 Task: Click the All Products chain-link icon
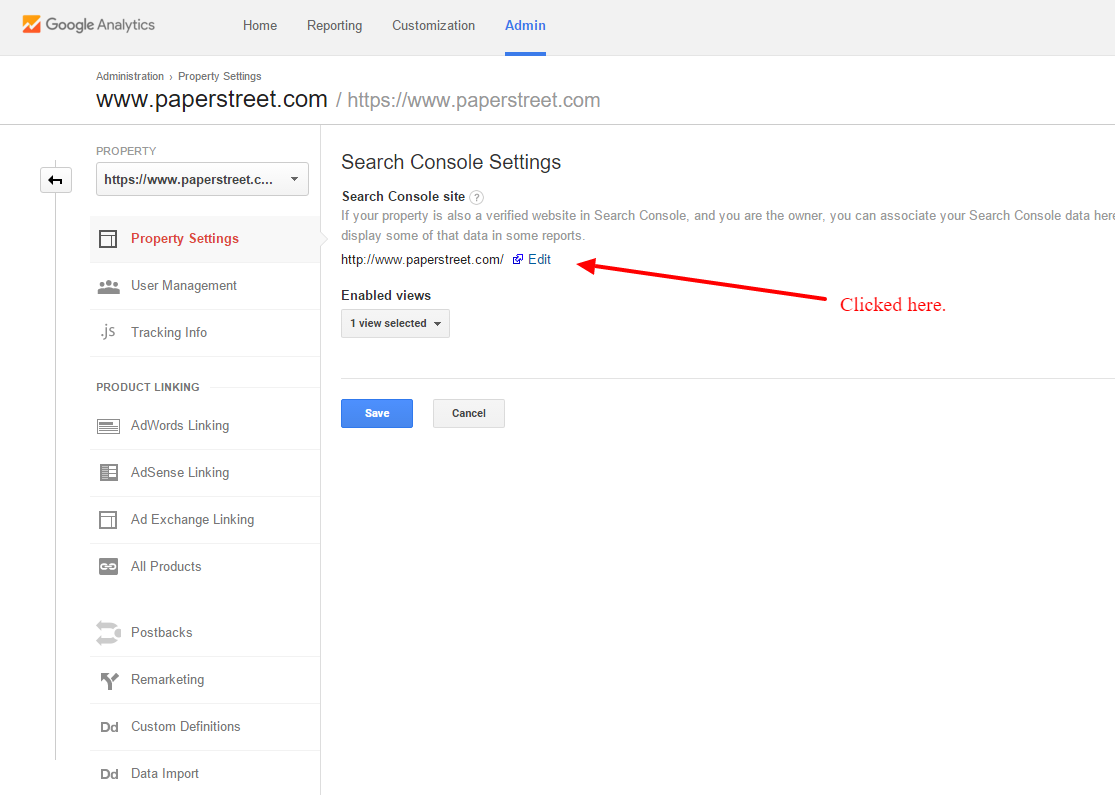click(108, 567)
